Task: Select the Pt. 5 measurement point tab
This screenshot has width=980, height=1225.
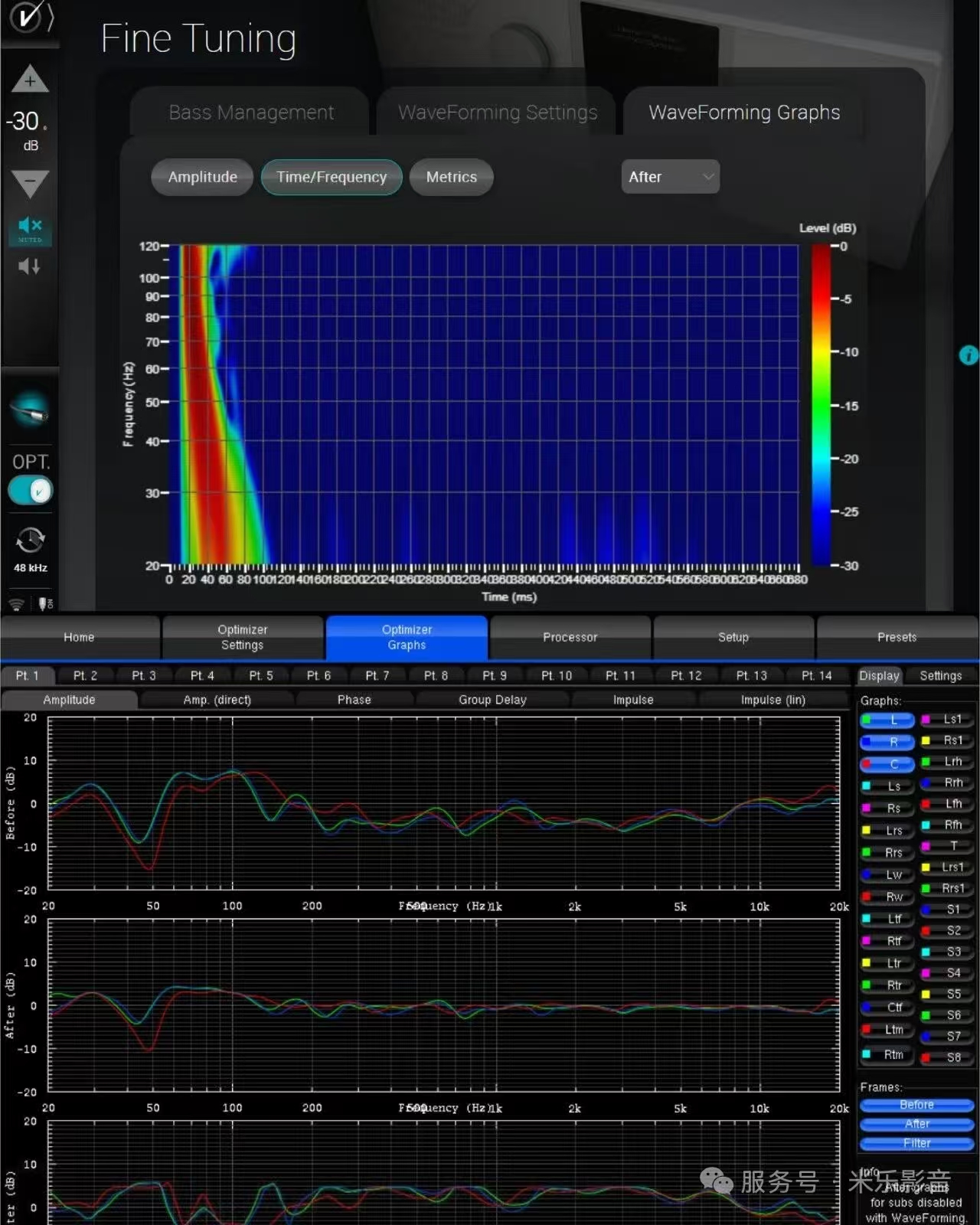Action: [x=260, y=675]
